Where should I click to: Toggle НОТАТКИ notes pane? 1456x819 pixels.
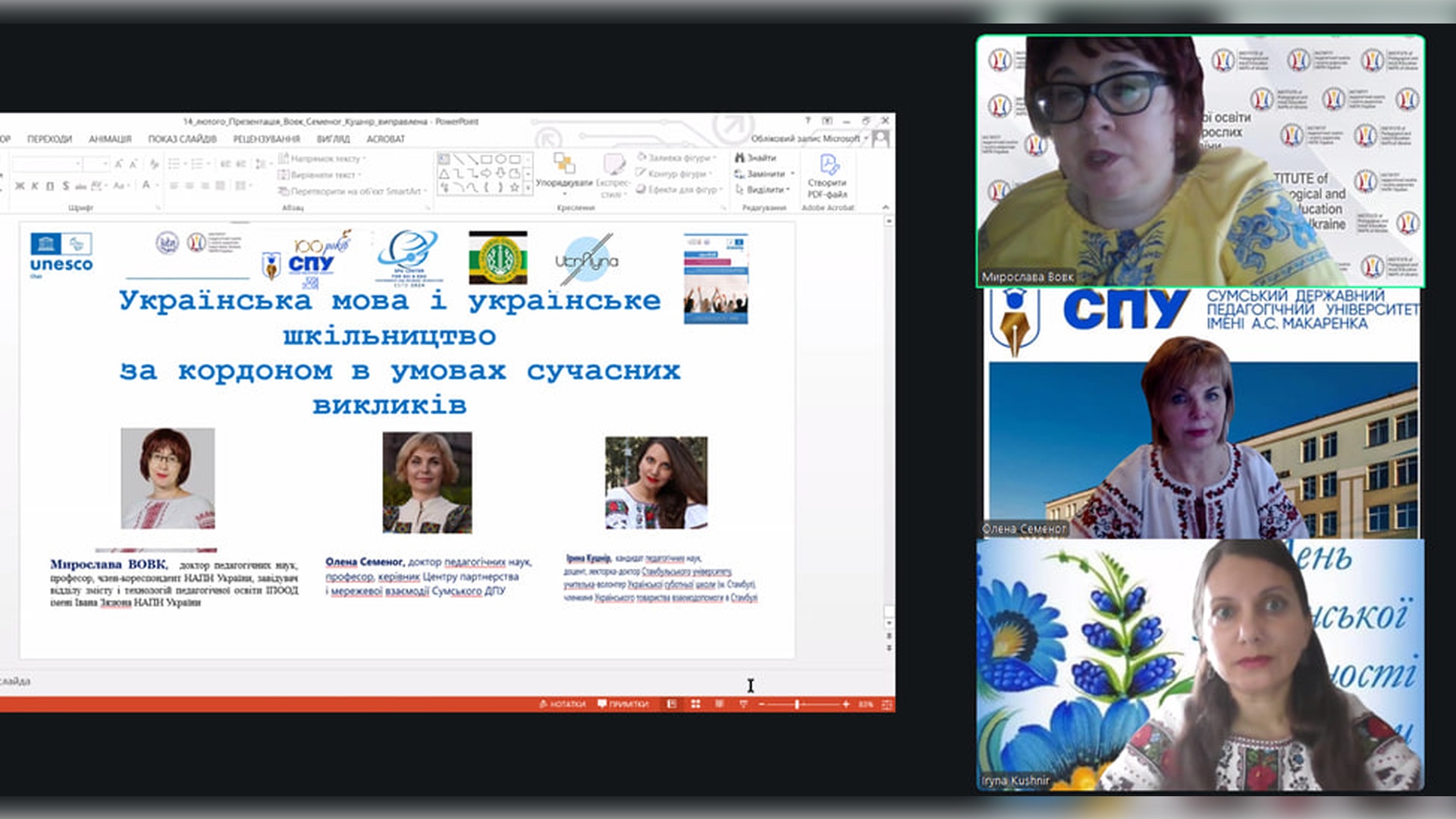563,704
